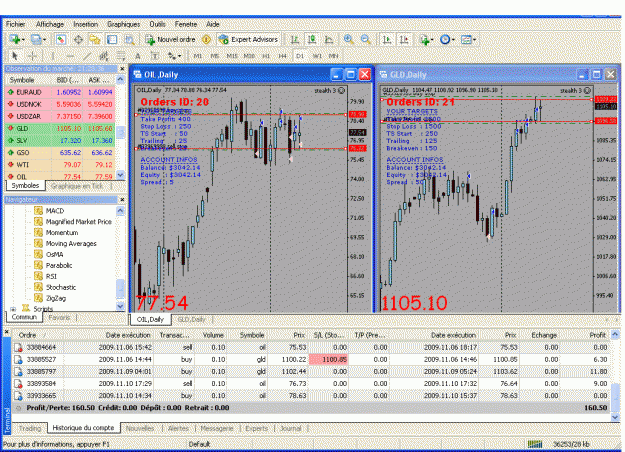Click the zoom out magnifier icon
The image size is (625, 452).
tap(366, 39)
